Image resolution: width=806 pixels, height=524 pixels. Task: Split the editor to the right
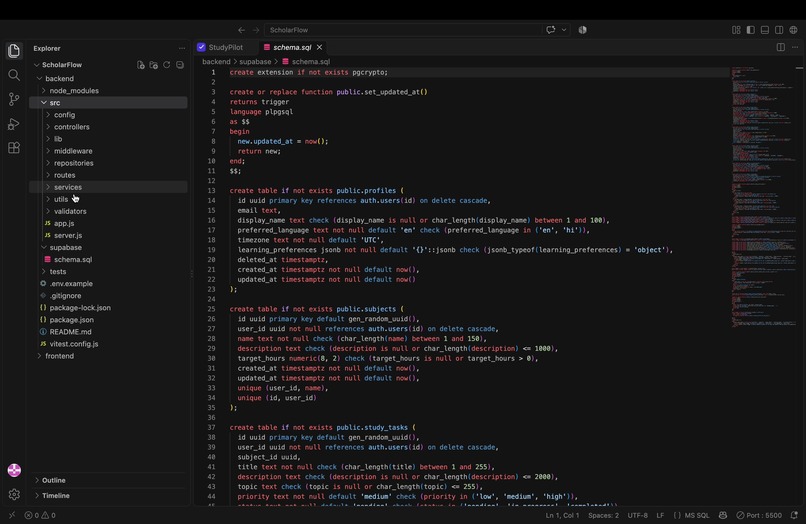tap(781, 47)
